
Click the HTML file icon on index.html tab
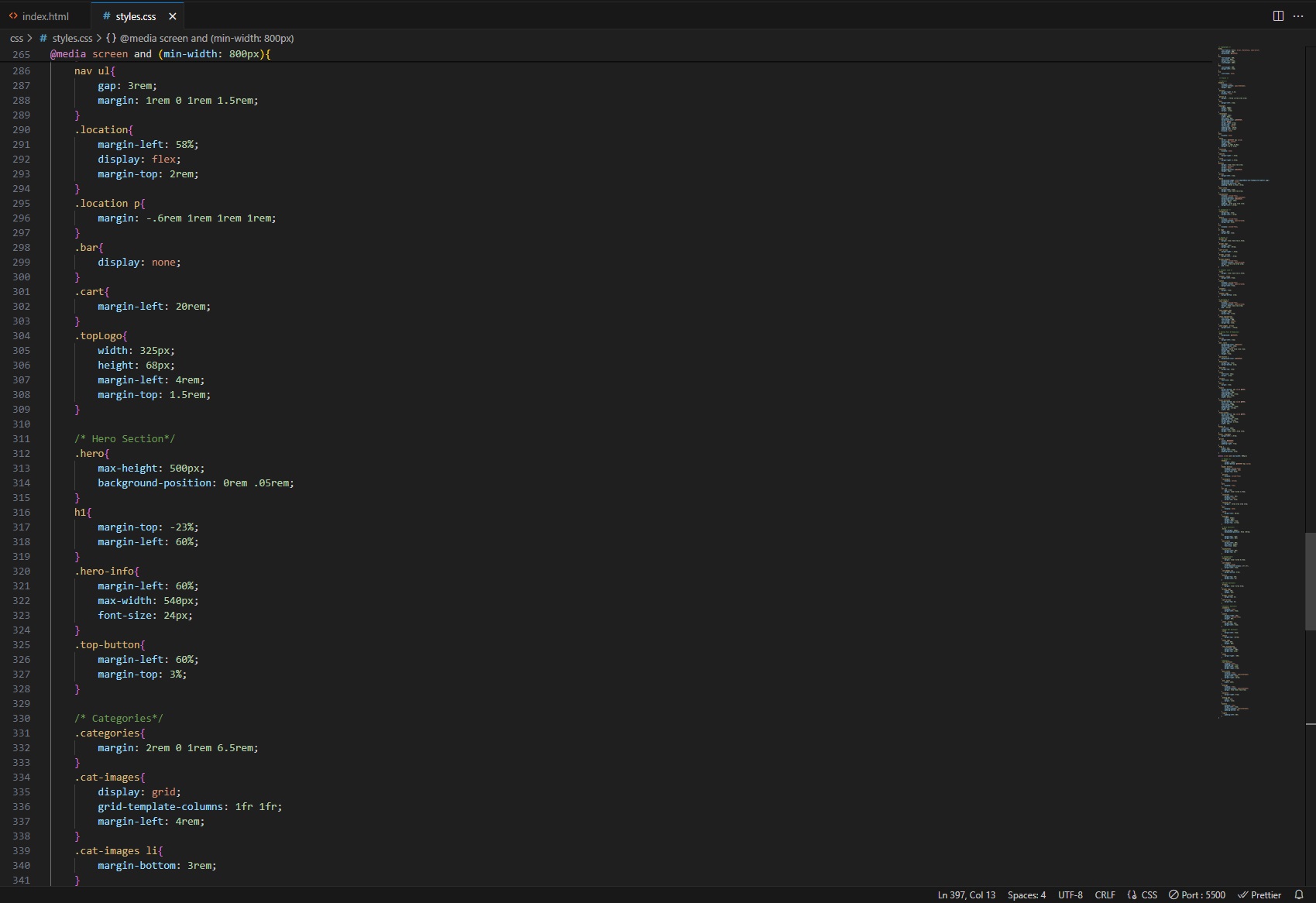pyautogui.click(x=13, y=16)
